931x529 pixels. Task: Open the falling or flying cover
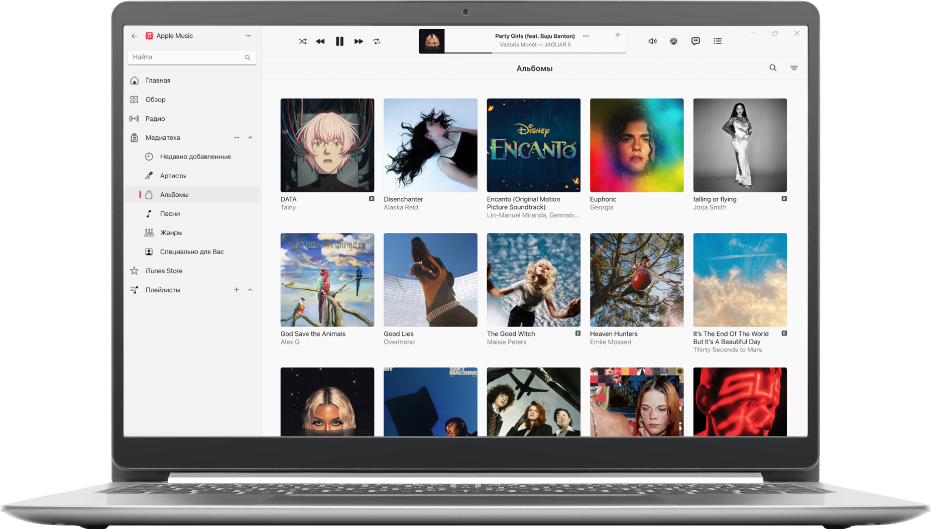pyautogui.click(x=740, y=145)
